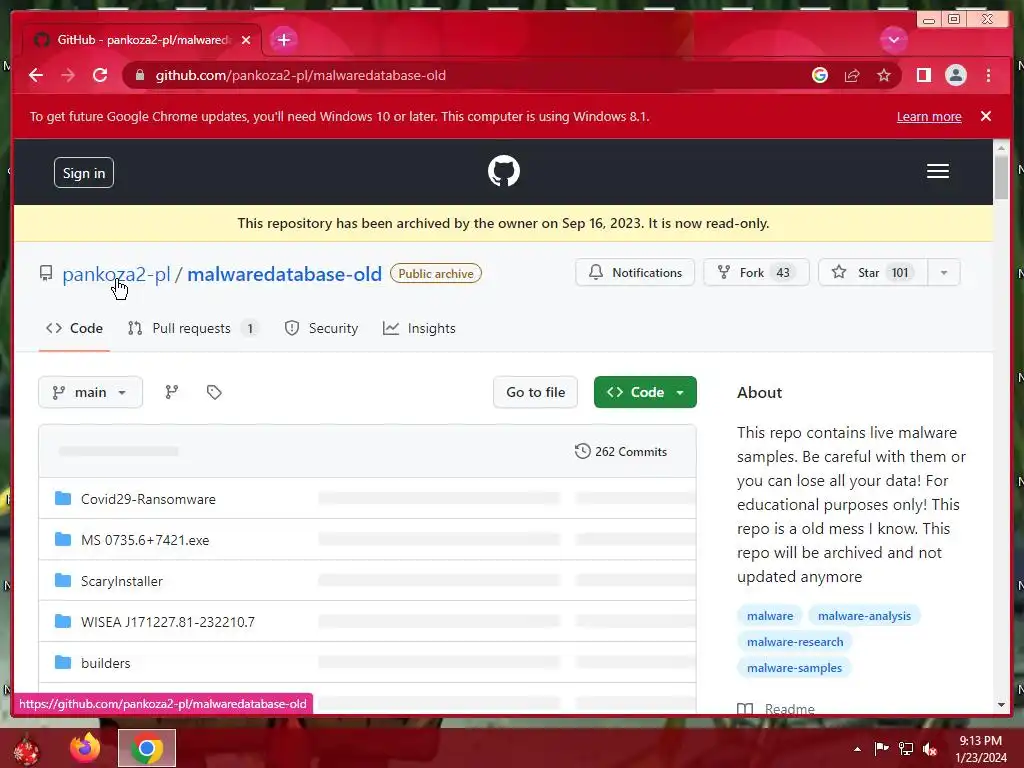View the 262 Commits history
Image resolution: width=1024 pixels, height=768 pixels.
tap(620, 451)
